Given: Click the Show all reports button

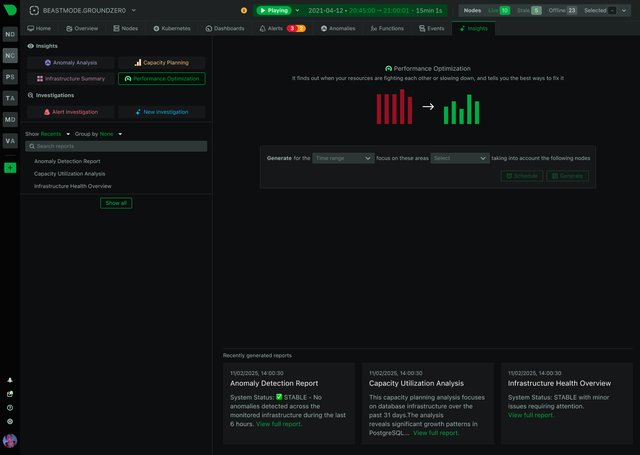Looking at the screenshot, I should pos(116,203).
